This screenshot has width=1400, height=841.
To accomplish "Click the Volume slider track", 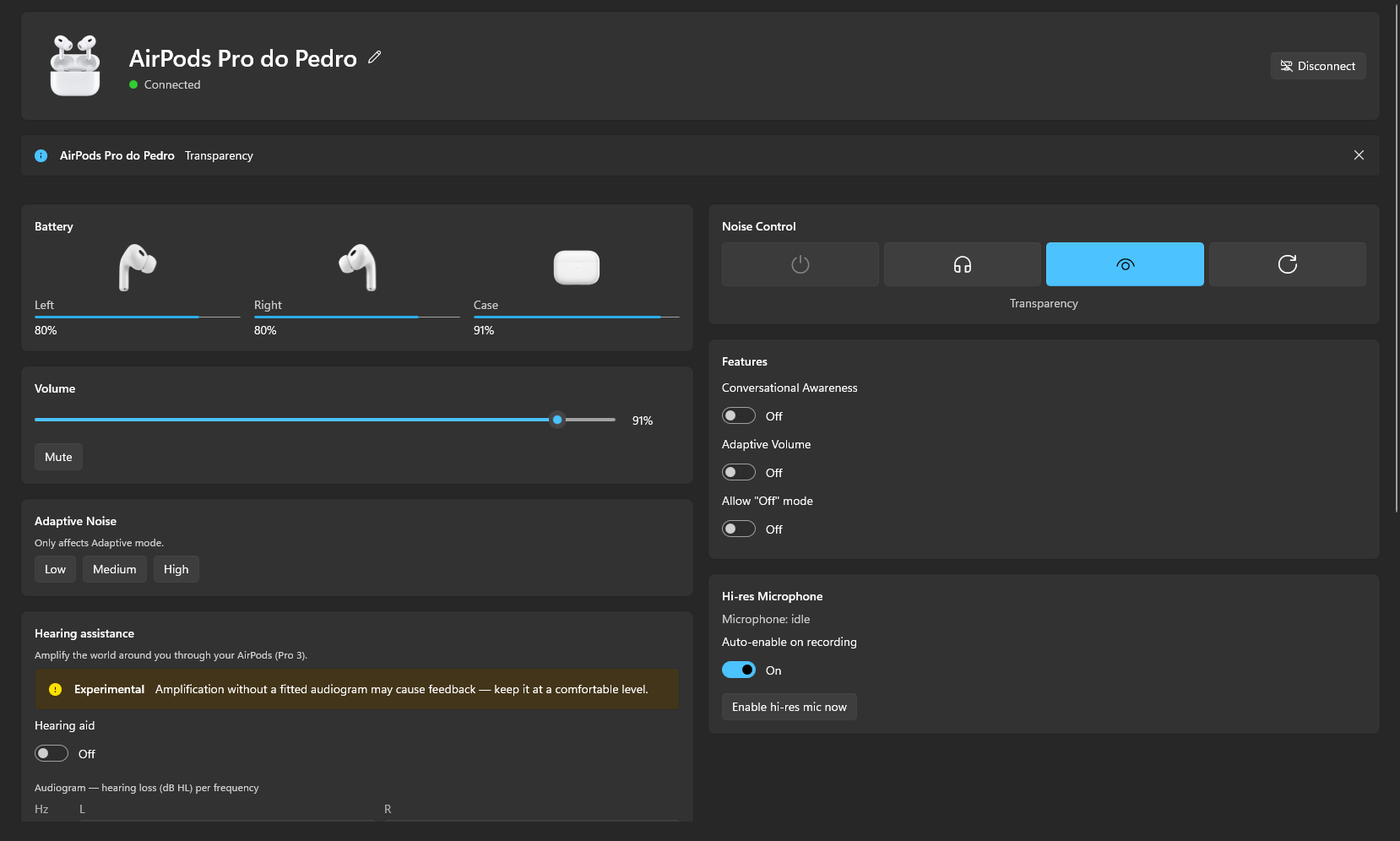I will click(325, 420).
